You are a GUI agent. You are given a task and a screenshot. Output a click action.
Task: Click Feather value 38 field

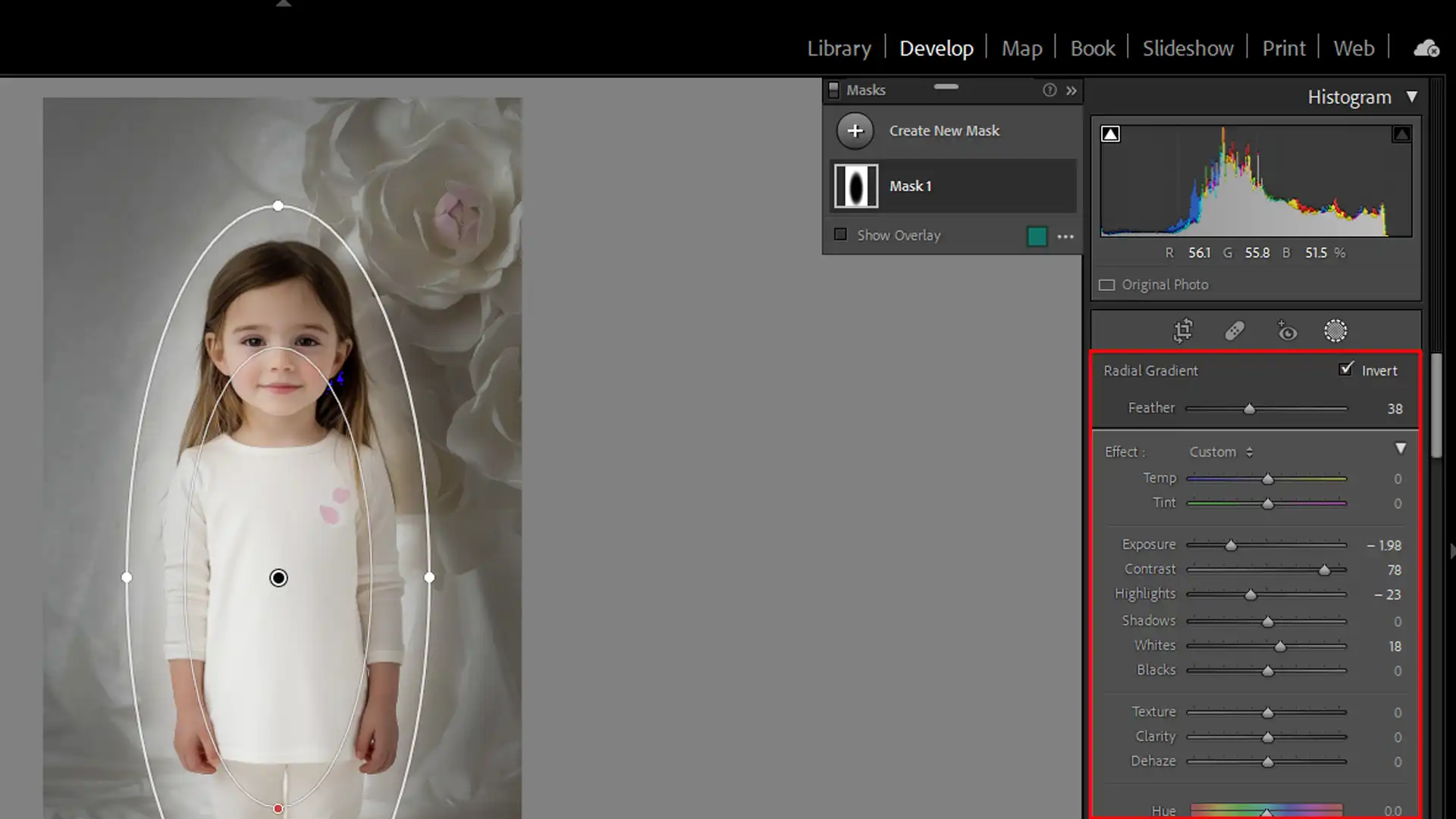pyautogui.click(x=1395, y=409)
